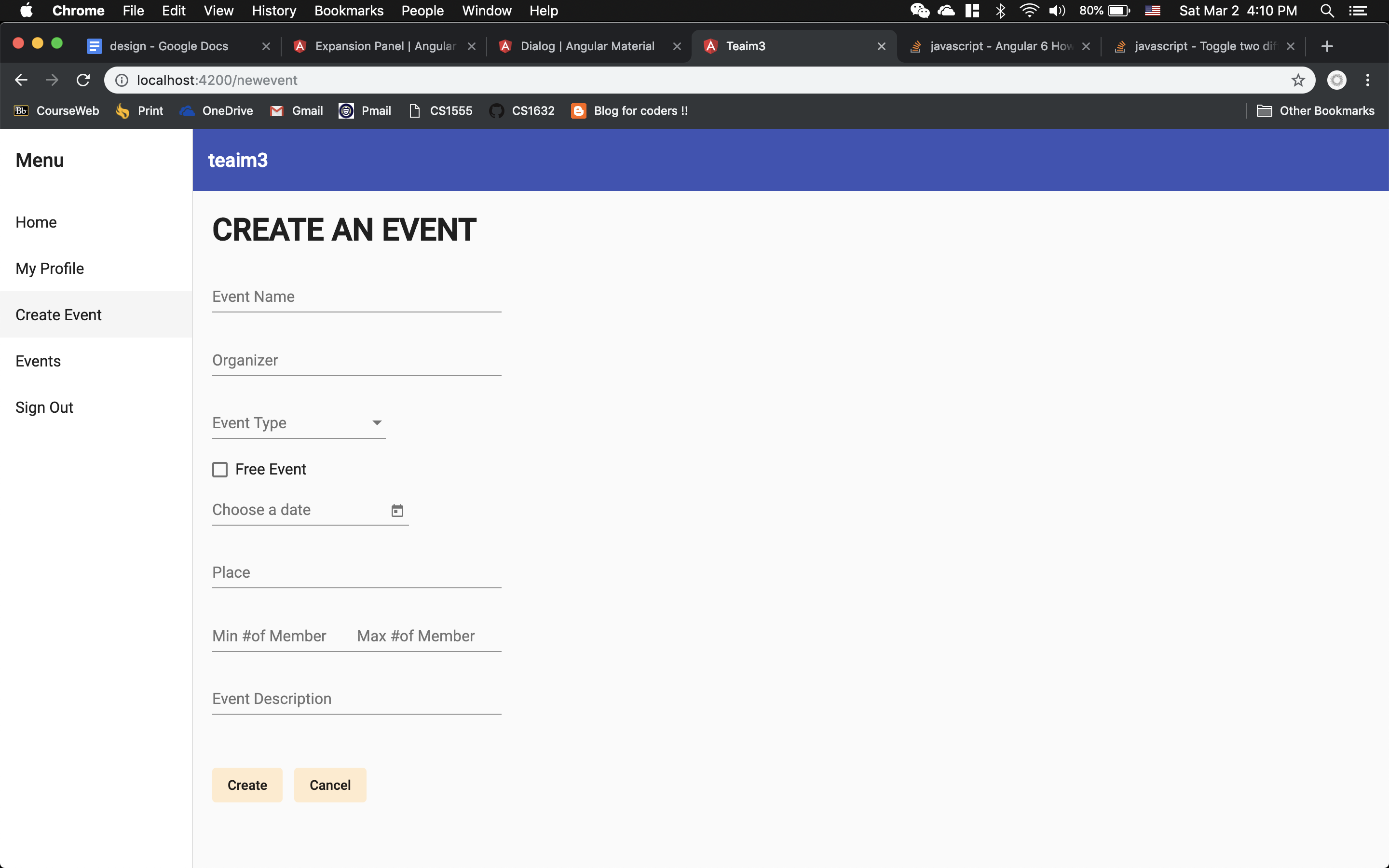Viewport: 1389px width, 868px height.
Task: Bookmark this page with the star icon
Action: pyautogui.click(x=1298, y=80)
